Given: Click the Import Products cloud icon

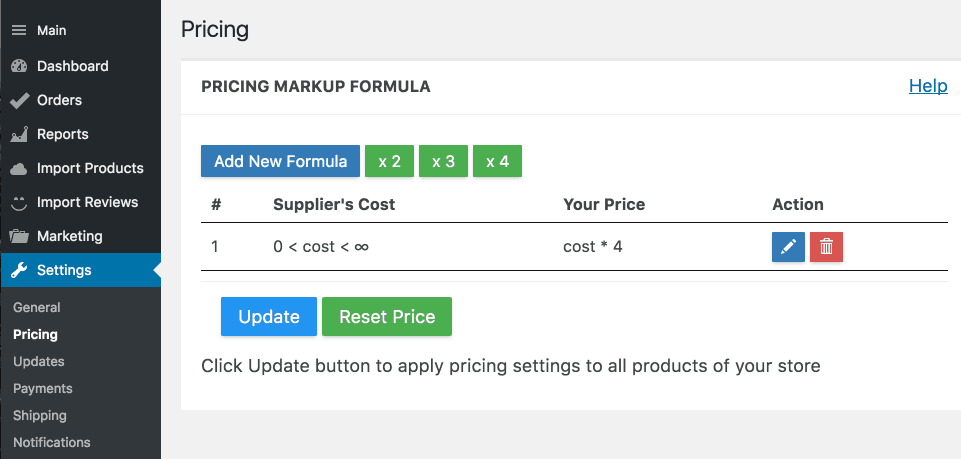Looking at the screenshot, I should (x=19, y=169).
